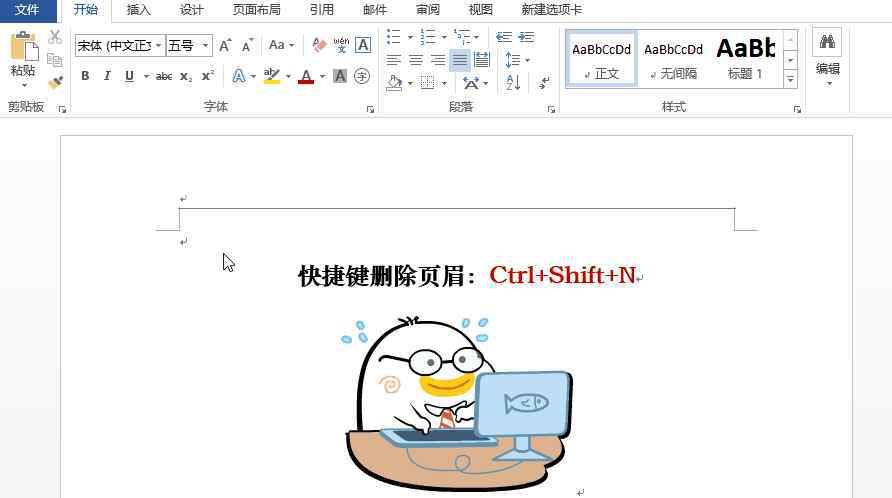Open the font name dropdown

158,45
